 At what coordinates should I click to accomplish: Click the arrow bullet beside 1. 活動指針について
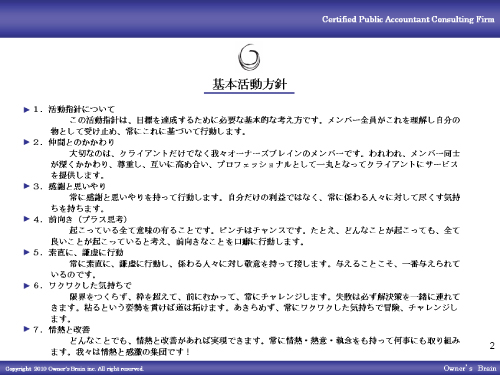(x=27, y=110)
